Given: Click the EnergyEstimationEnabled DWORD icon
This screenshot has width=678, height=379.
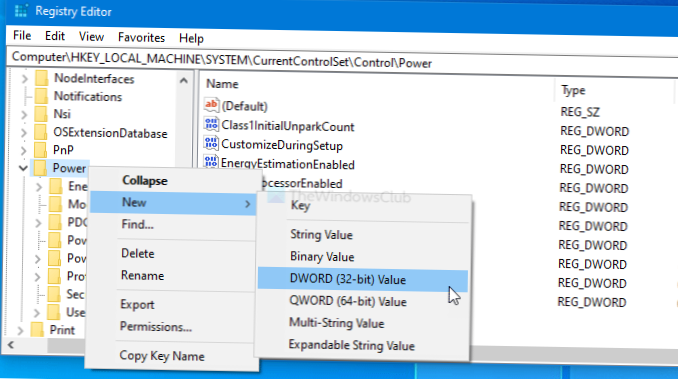Looking at the screenshot, I should coord(211,162).
